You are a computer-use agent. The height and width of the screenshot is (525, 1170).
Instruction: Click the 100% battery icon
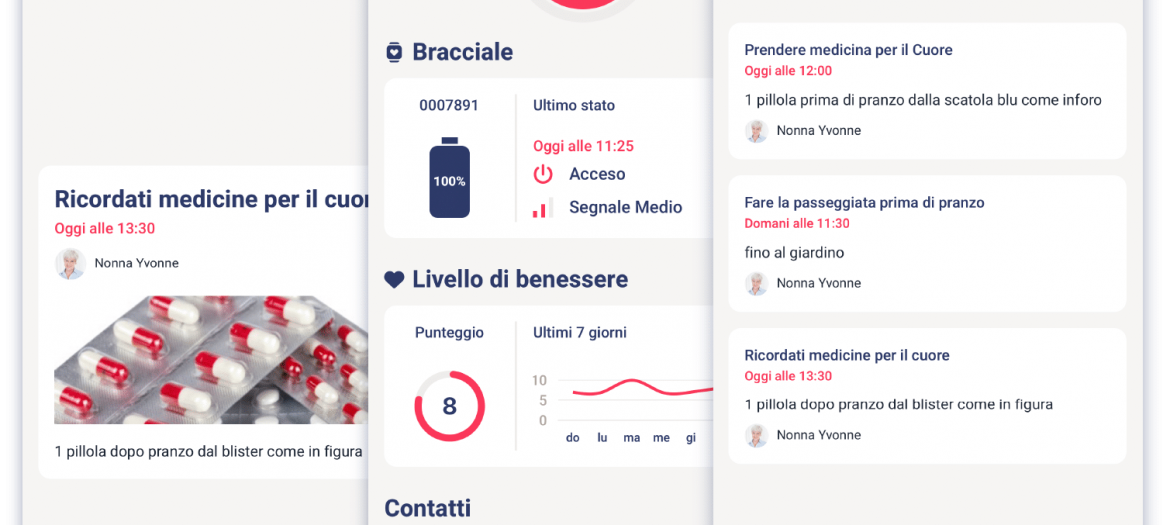click(449, 177)
